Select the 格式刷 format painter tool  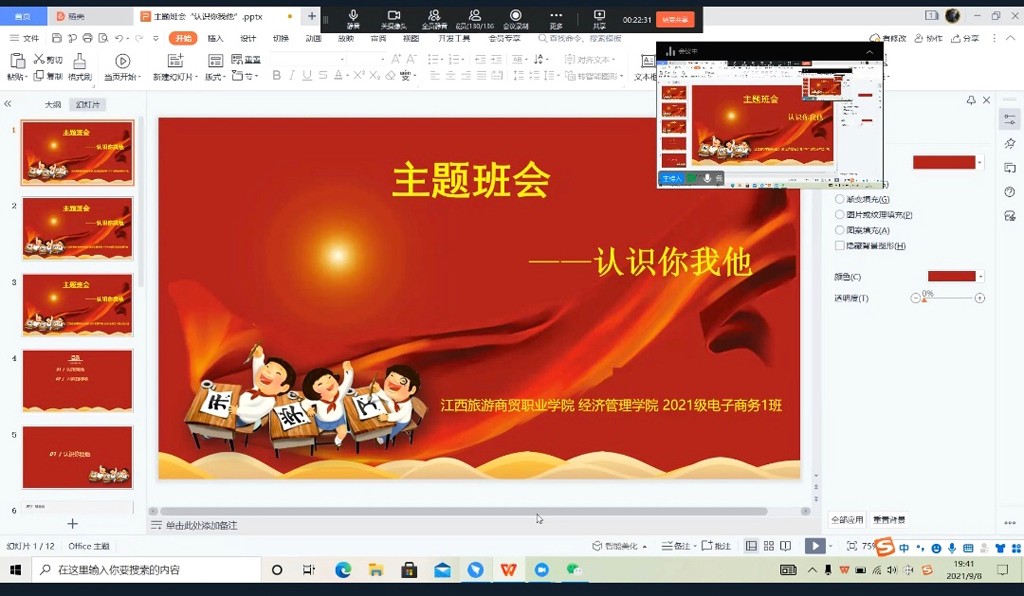coord(80,62)
